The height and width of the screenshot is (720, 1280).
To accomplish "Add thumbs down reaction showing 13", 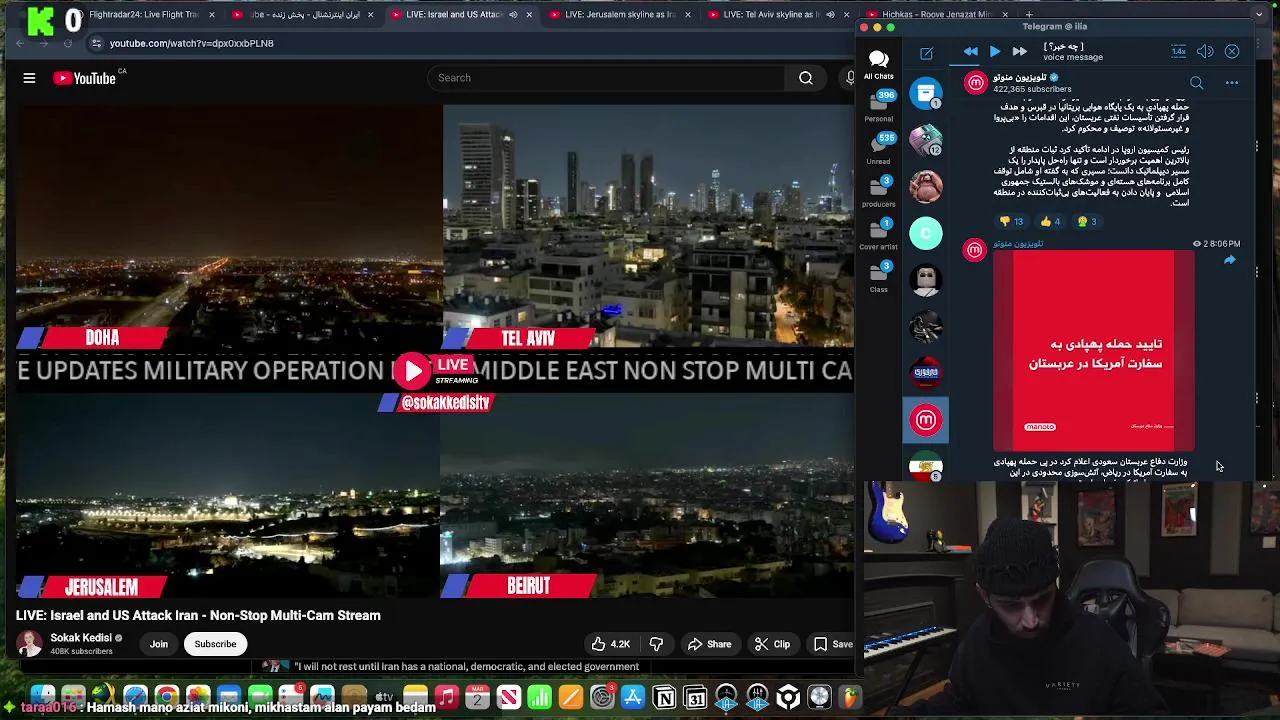I will click(x=1012, y=222).
